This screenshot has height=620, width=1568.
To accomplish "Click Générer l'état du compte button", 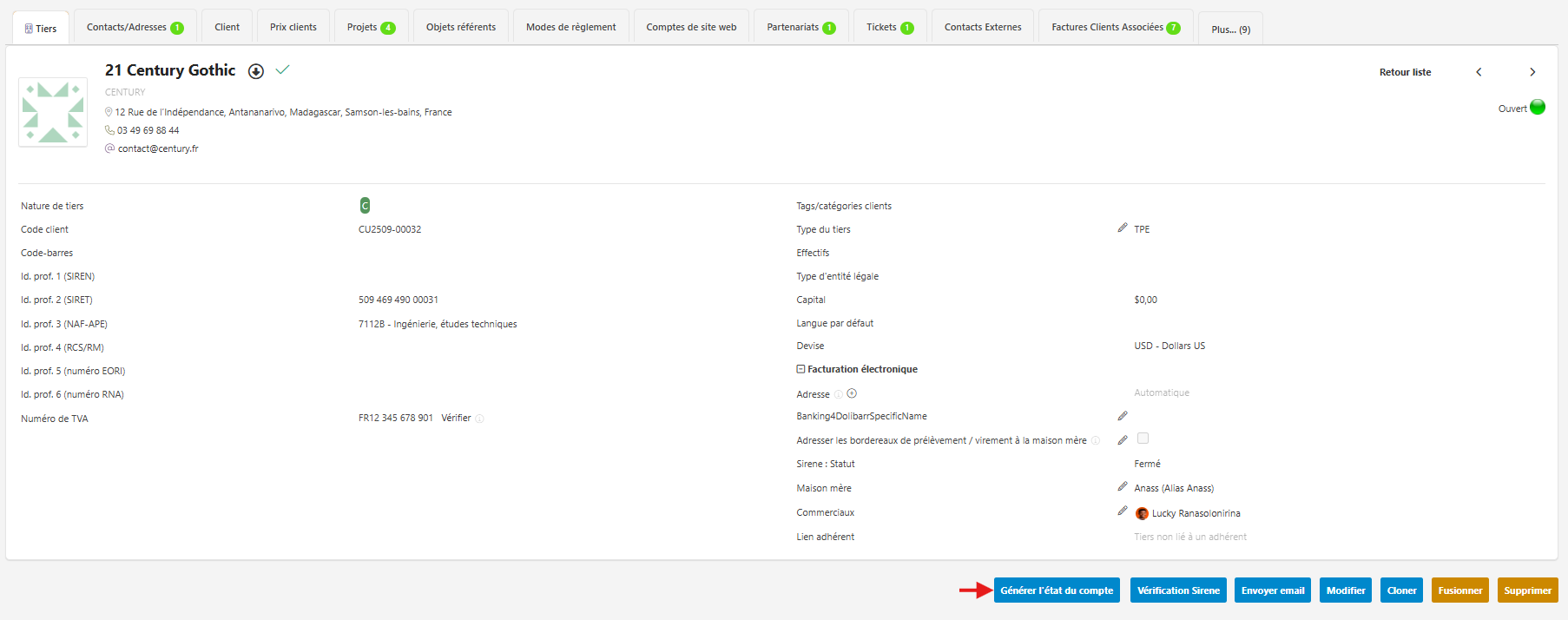I will (1057, 590).
